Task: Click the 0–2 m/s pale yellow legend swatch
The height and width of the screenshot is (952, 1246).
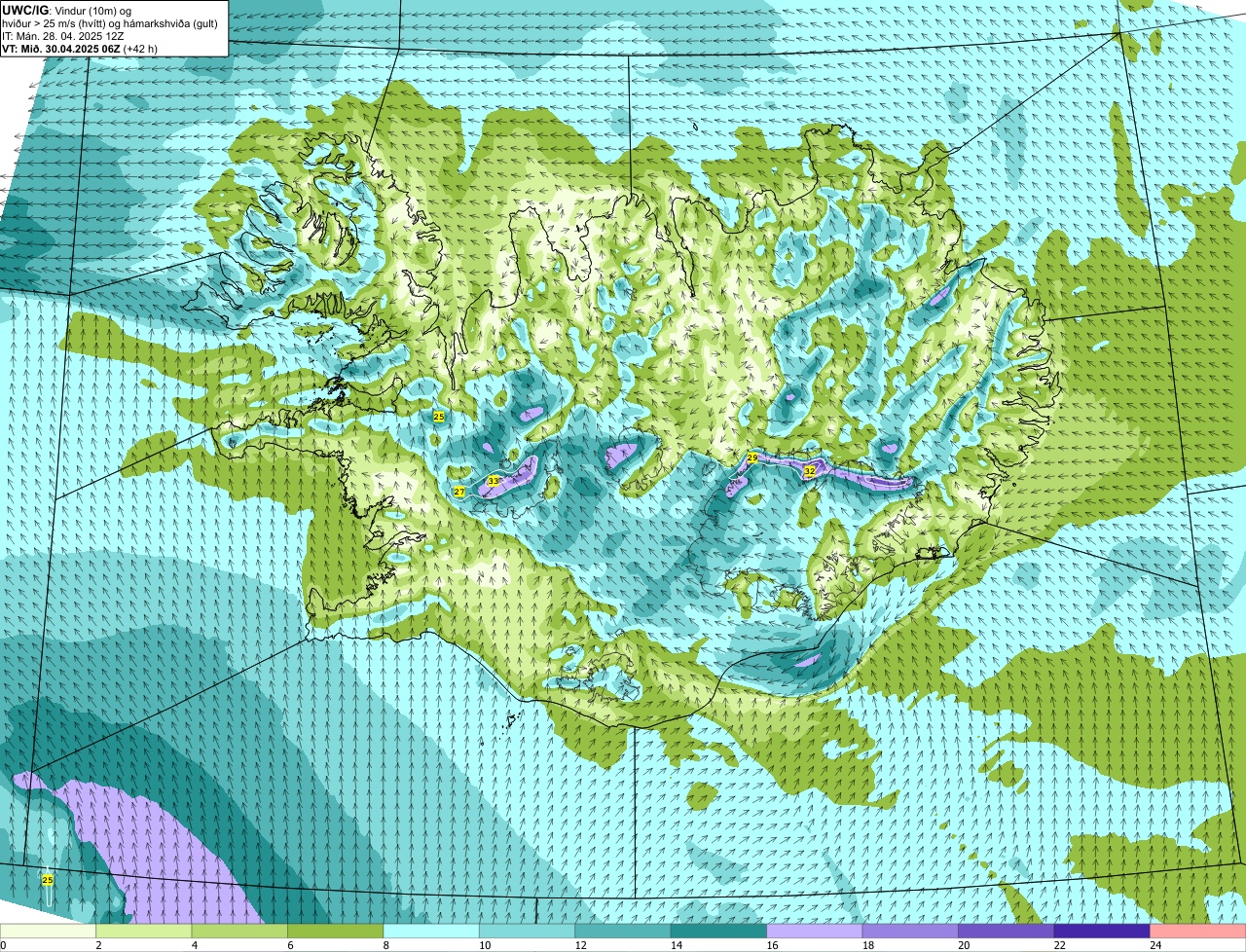Action: (x=48, y=932)
